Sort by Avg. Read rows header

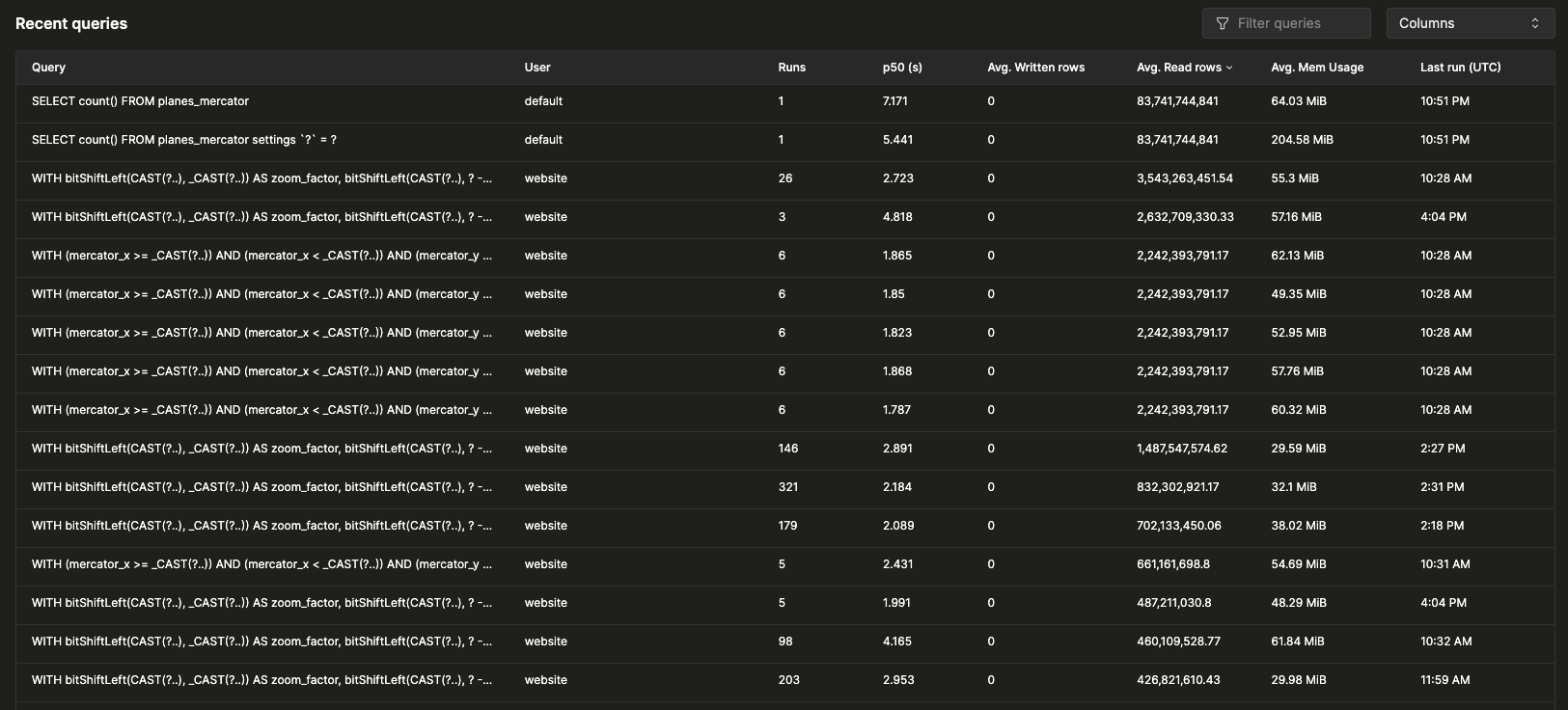(x=1178, y=68)
